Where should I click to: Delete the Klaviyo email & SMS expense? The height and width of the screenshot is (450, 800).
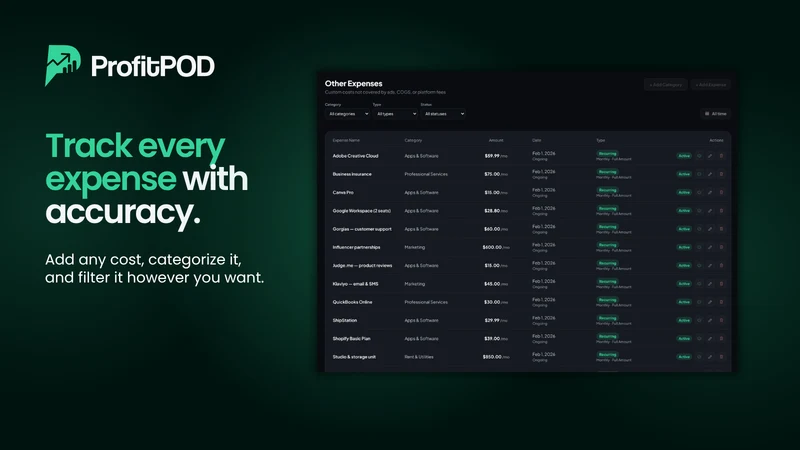tap(721, 284)
